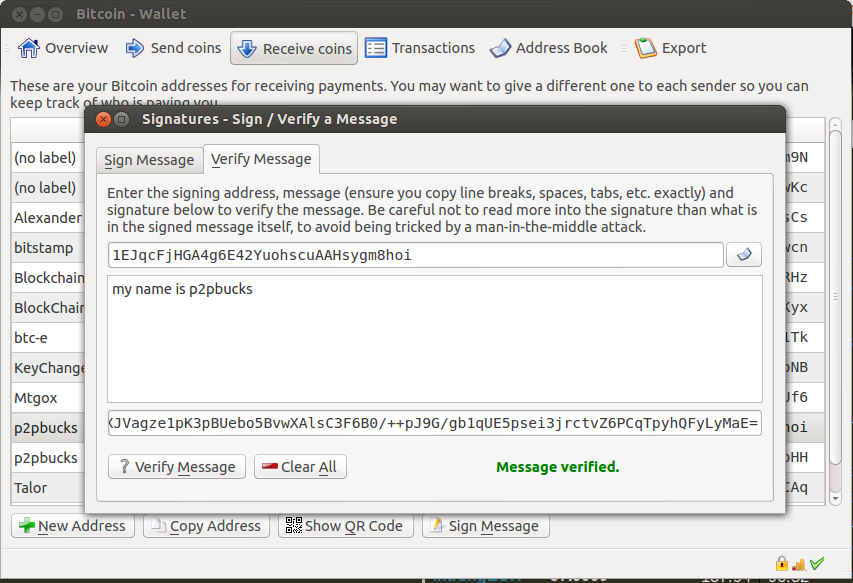
Task: Click the Clear All button
Action: pos(300,467)
